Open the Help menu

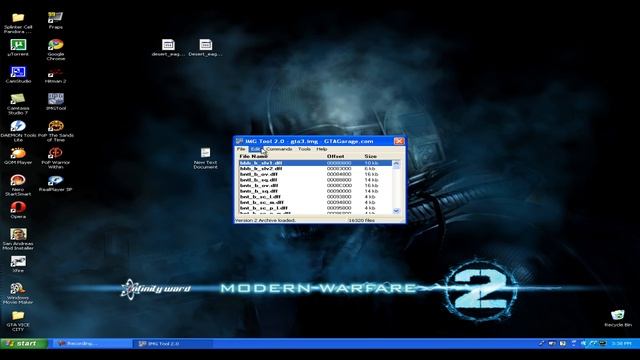(322, 149)
